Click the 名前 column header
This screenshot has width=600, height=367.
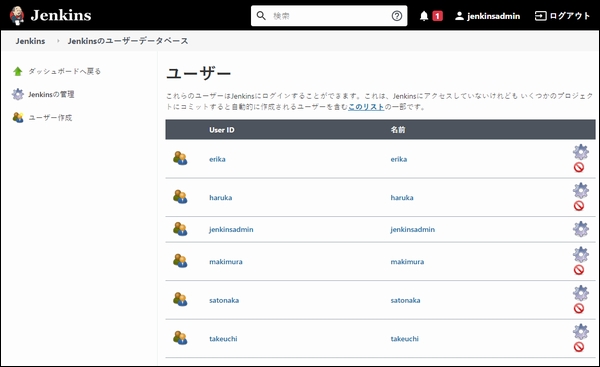tap(398, 130)
